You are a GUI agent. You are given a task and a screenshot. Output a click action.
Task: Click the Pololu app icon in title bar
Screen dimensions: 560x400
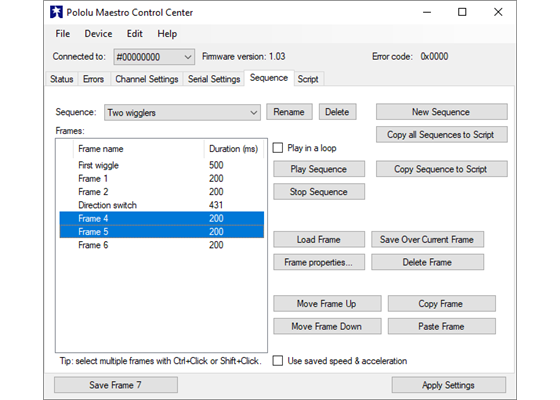point(56,12)
